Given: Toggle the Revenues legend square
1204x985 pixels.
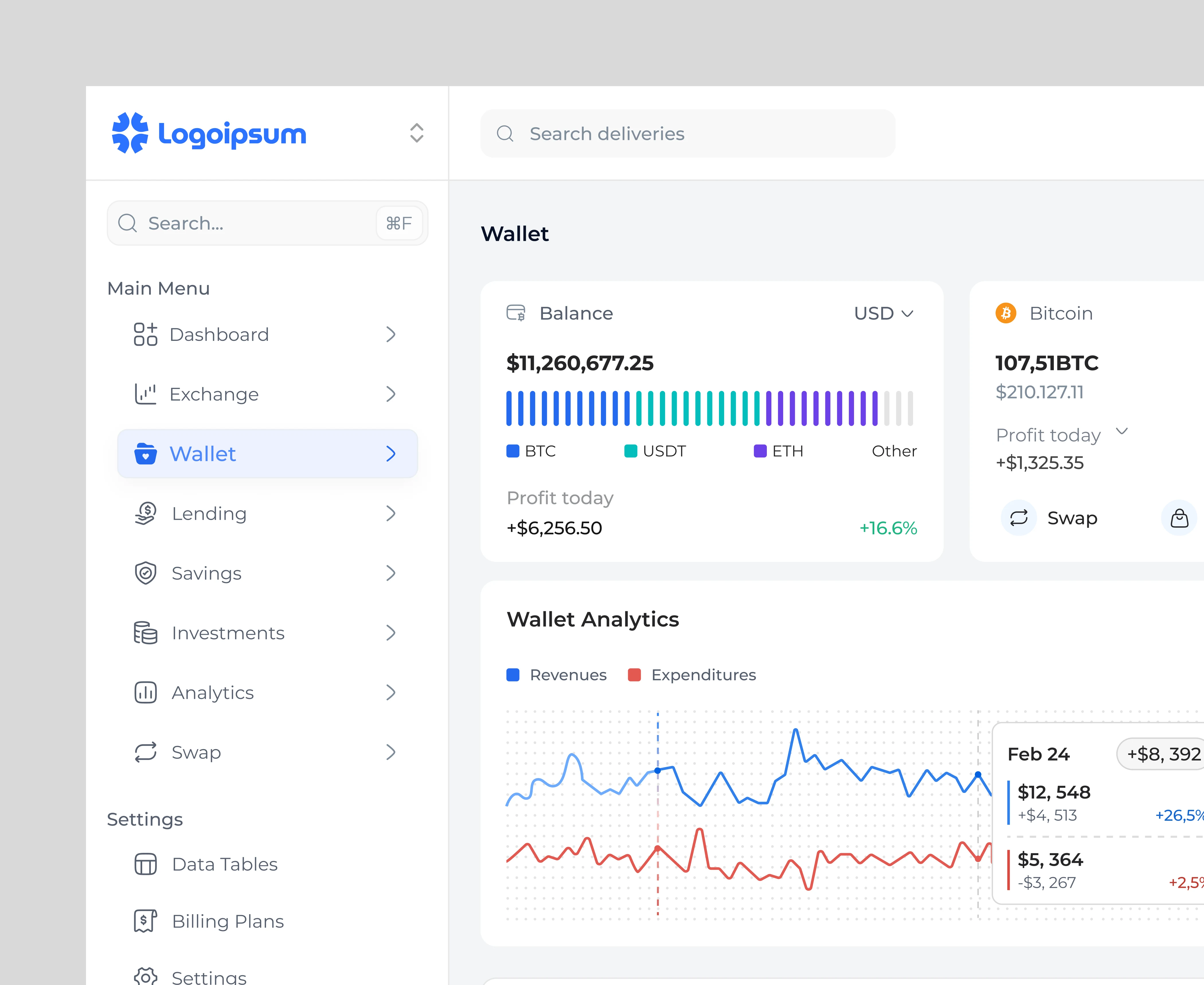Looking at the screenshot, I should point(513,675).
